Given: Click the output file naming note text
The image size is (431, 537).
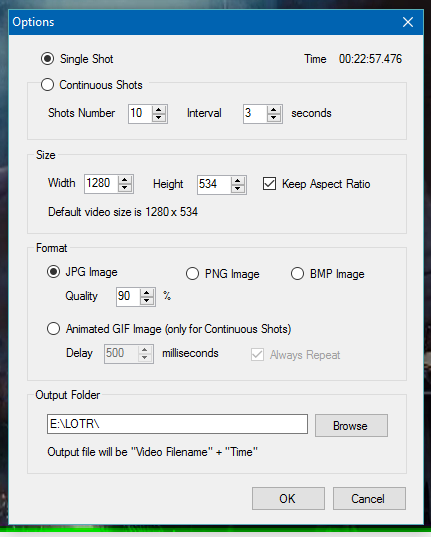Looking at the screenshot, I should tap(152, 452).
